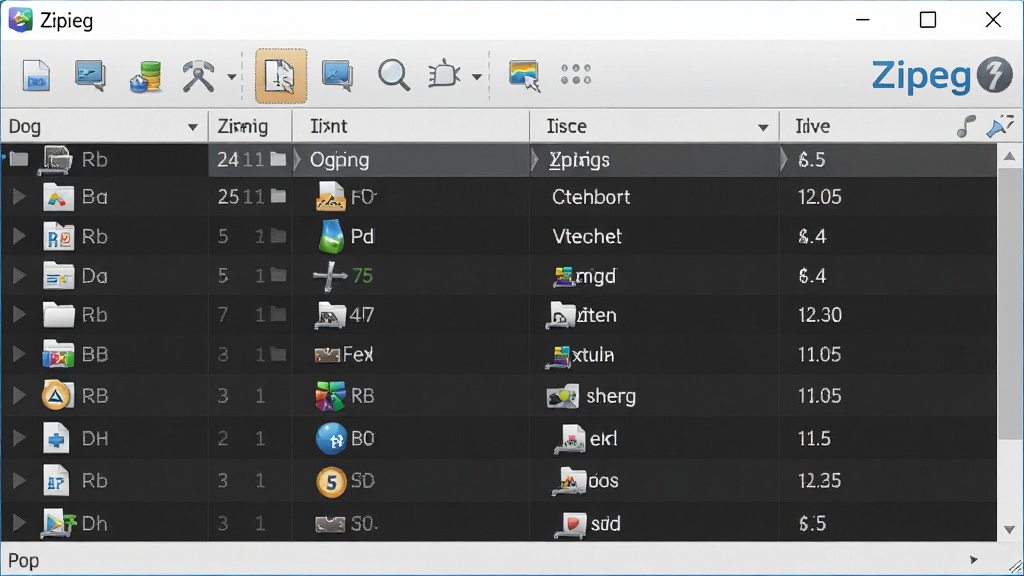This screenshot has height=576, width=1024.
Task: Click the RB colorful cube icon
Action: click(330, 396)
